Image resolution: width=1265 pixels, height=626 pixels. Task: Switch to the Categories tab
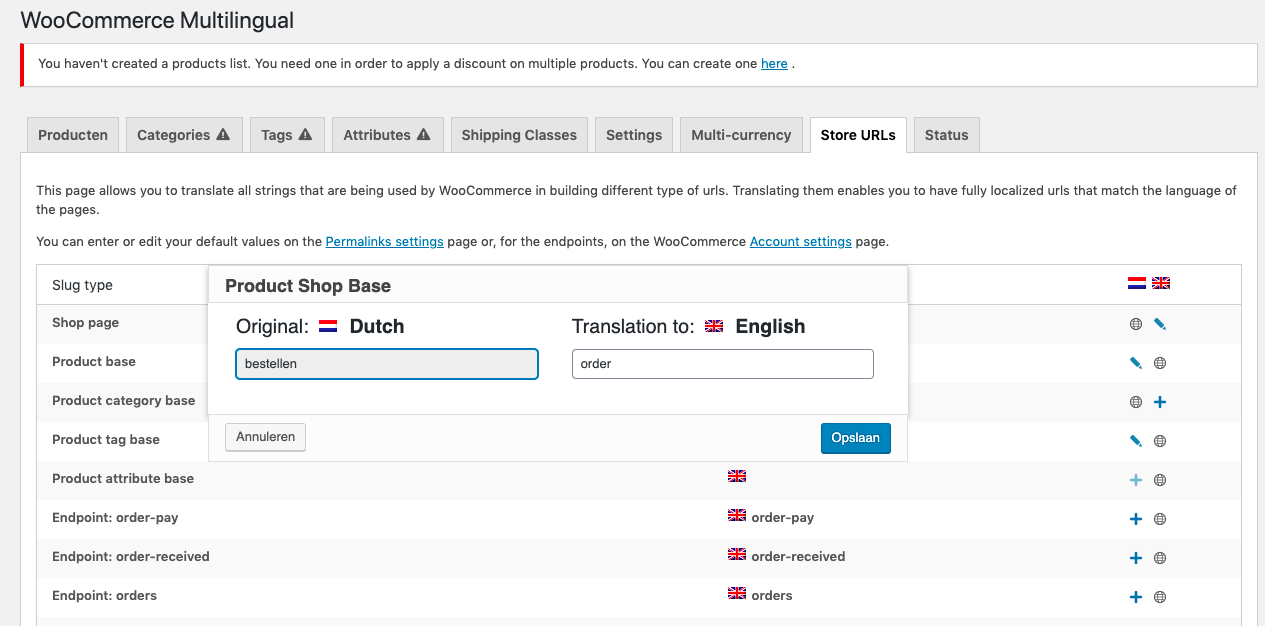[x=184, y=135]
